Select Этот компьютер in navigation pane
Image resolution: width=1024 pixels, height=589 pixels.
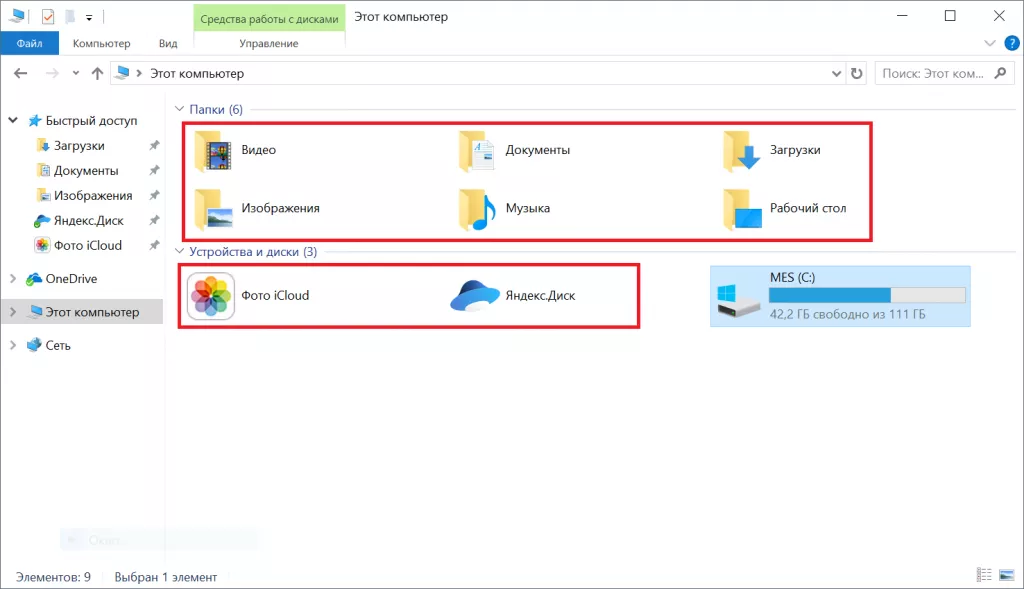[83, 312]
